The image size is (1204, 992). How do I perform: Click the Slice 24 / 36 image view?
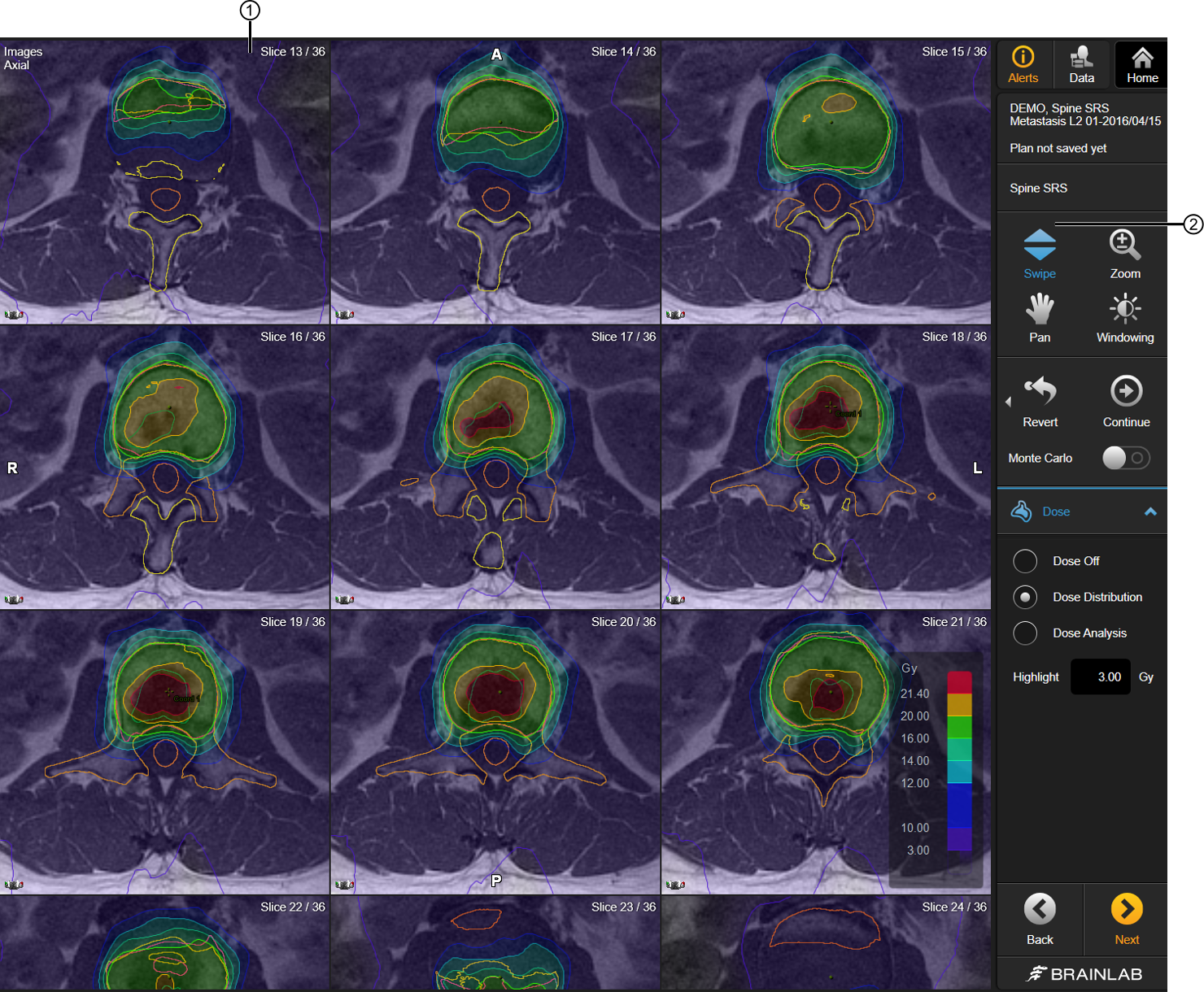tap(827, 943)
